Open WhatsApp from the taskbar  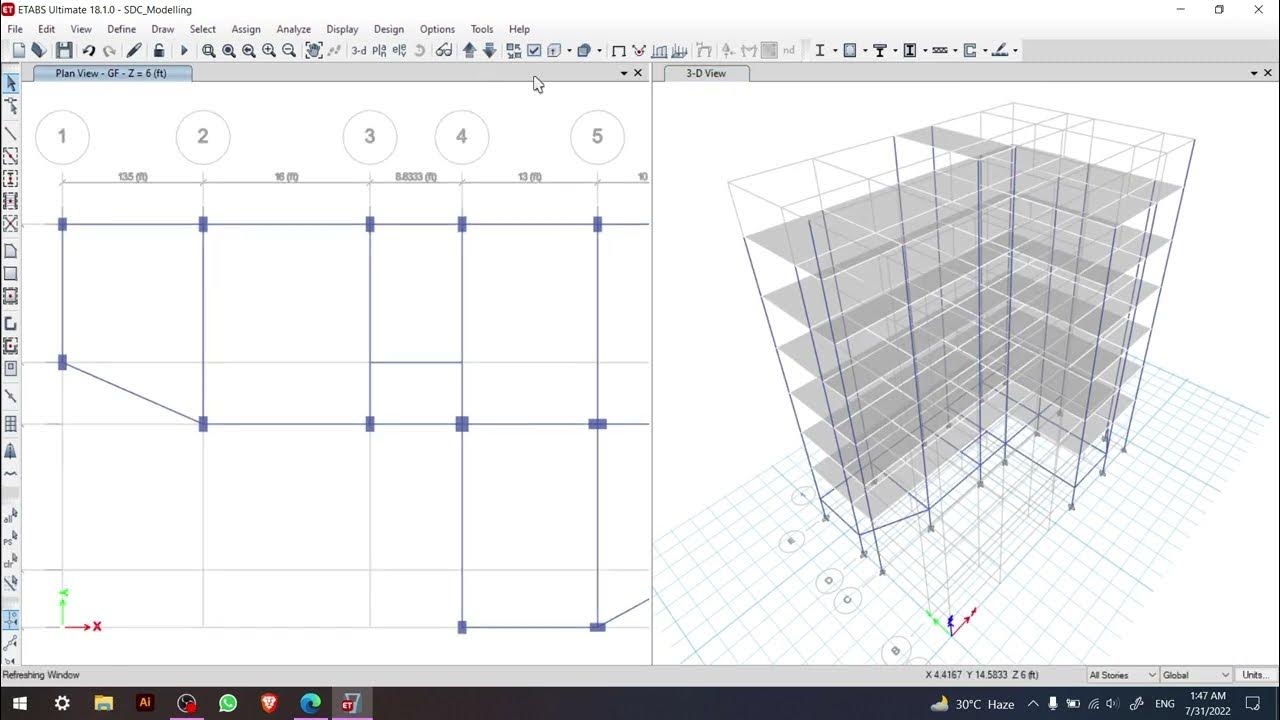pyautogui.click(x=228, y=703)
